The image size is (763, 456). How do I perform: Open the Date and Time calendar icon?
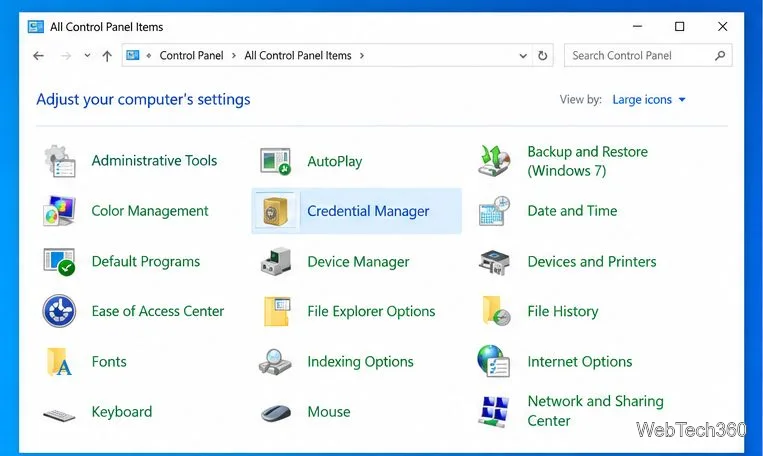494,211
